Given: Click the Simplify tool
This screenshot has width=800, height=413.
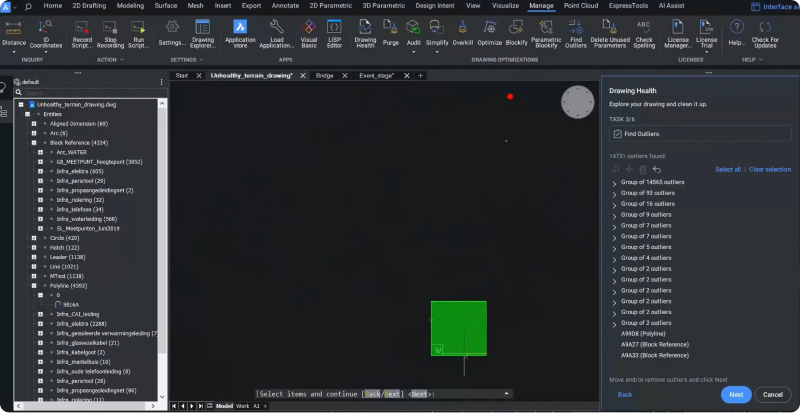Looking at the screenshot, I should point(437,32).
